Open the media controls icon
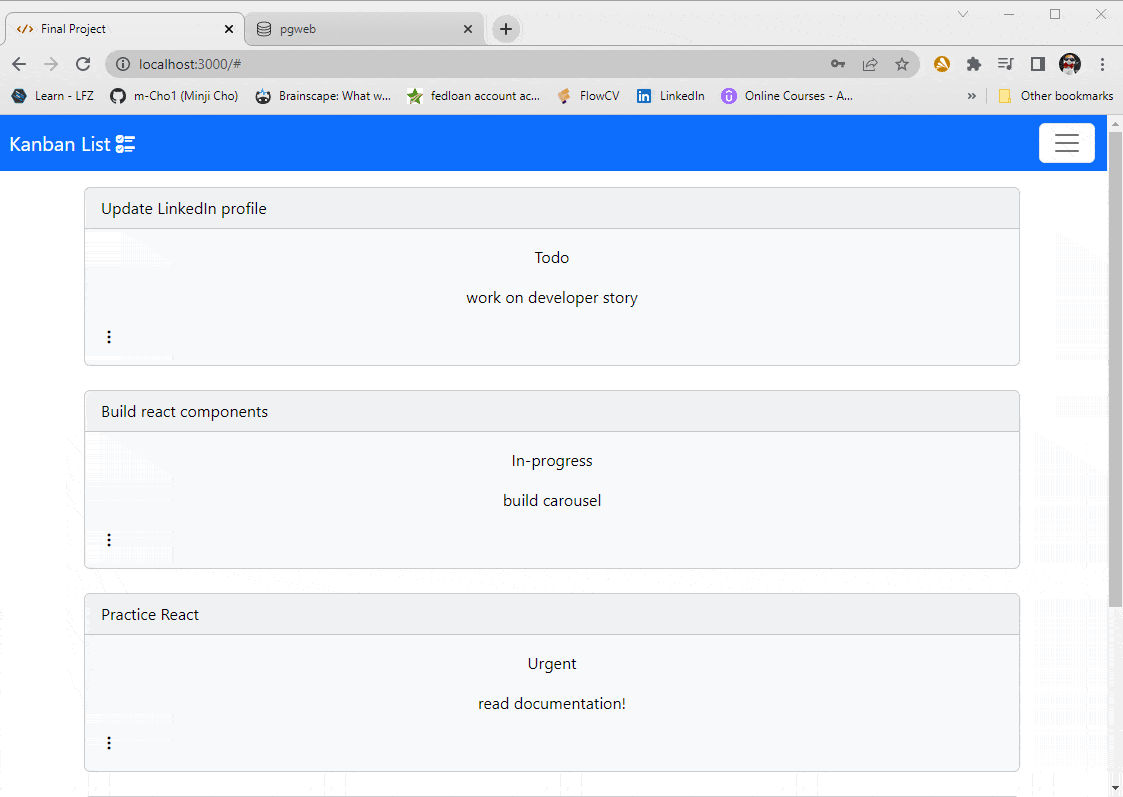The image size is (1123, 797). pos(1006,64)
